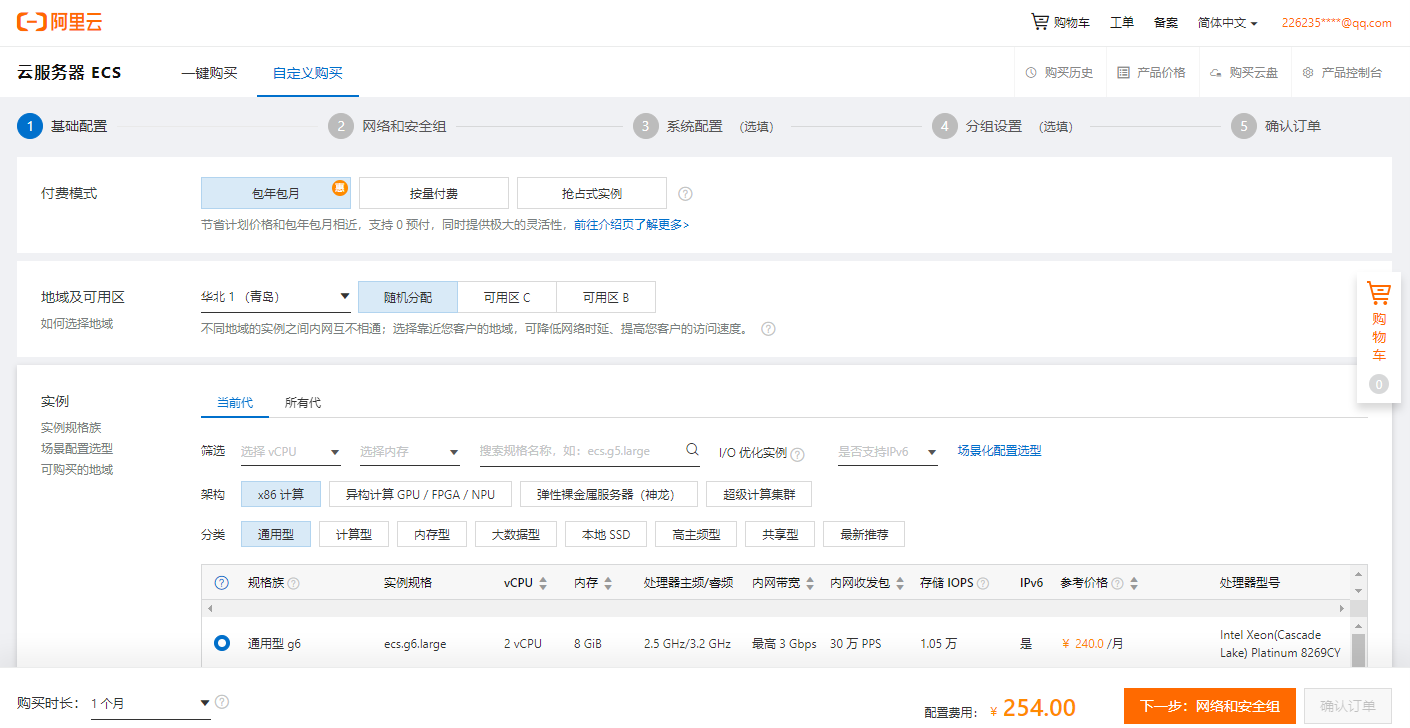This screenshot has height=728, width=1410.
Task: Click step 5 确认订单 circle
Action: pos(1244,126)
